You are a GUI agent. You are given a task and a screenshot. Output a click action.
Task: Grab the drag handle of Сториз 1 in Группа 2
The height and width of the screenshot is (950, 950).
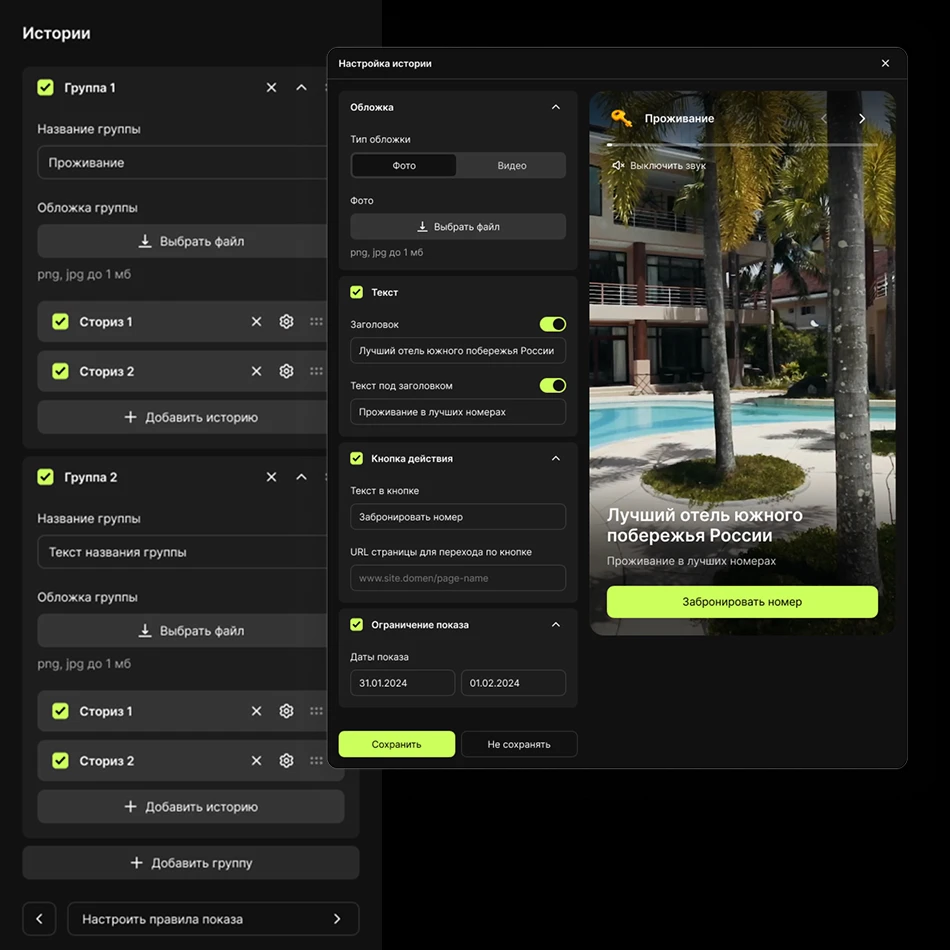coord(316,711)
